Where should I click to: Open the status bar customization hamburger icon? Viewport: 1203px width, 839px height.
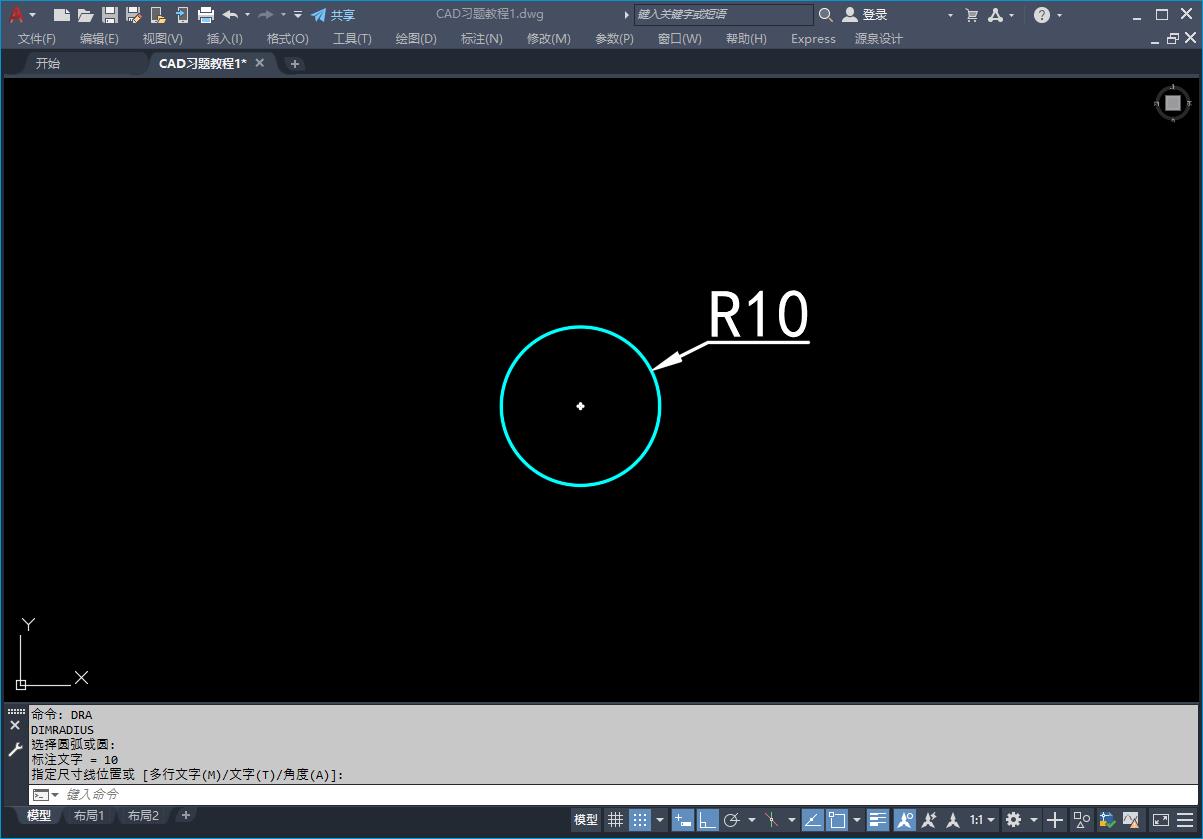tap(1186, 820)
